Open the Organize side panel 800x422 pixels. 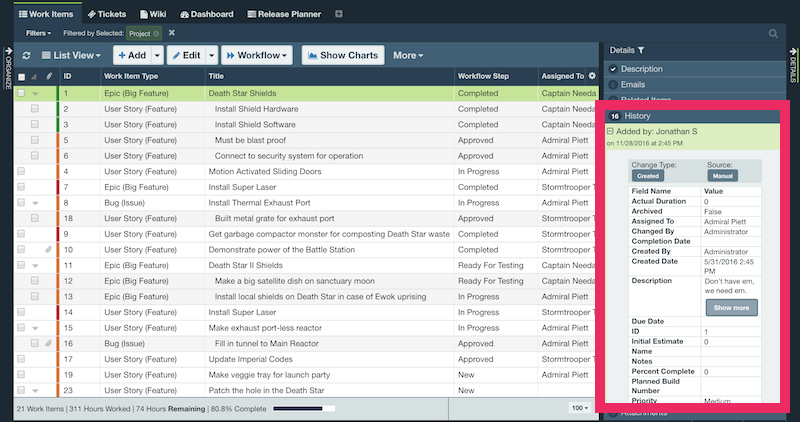click(8, 68)
